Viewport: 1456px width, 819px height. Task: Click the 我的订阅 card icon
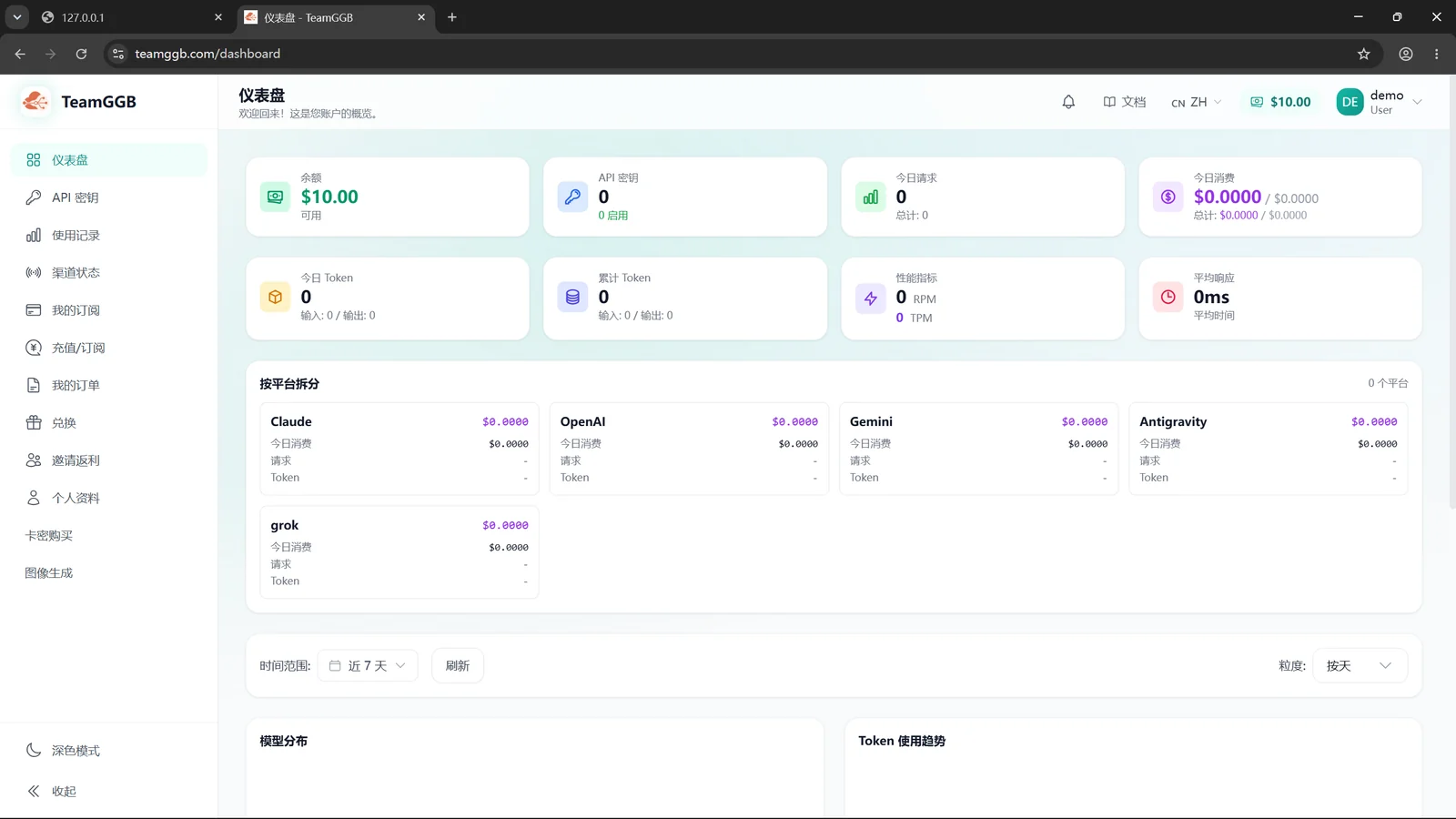[x=34, y=310]
